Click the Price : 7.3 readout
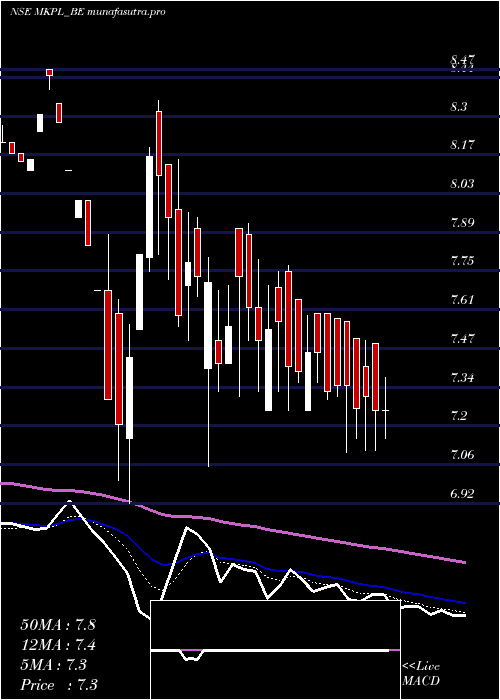 [58, 685]
